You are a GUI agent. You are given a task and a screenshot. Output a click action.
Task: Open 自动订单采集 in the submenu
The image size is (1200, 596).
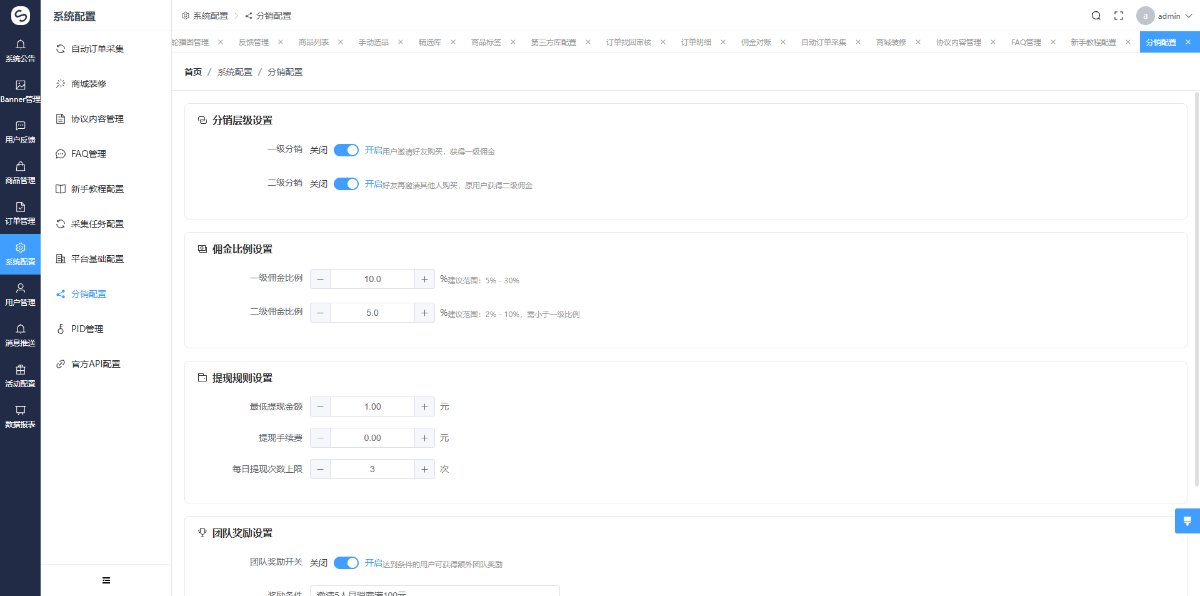106,49
